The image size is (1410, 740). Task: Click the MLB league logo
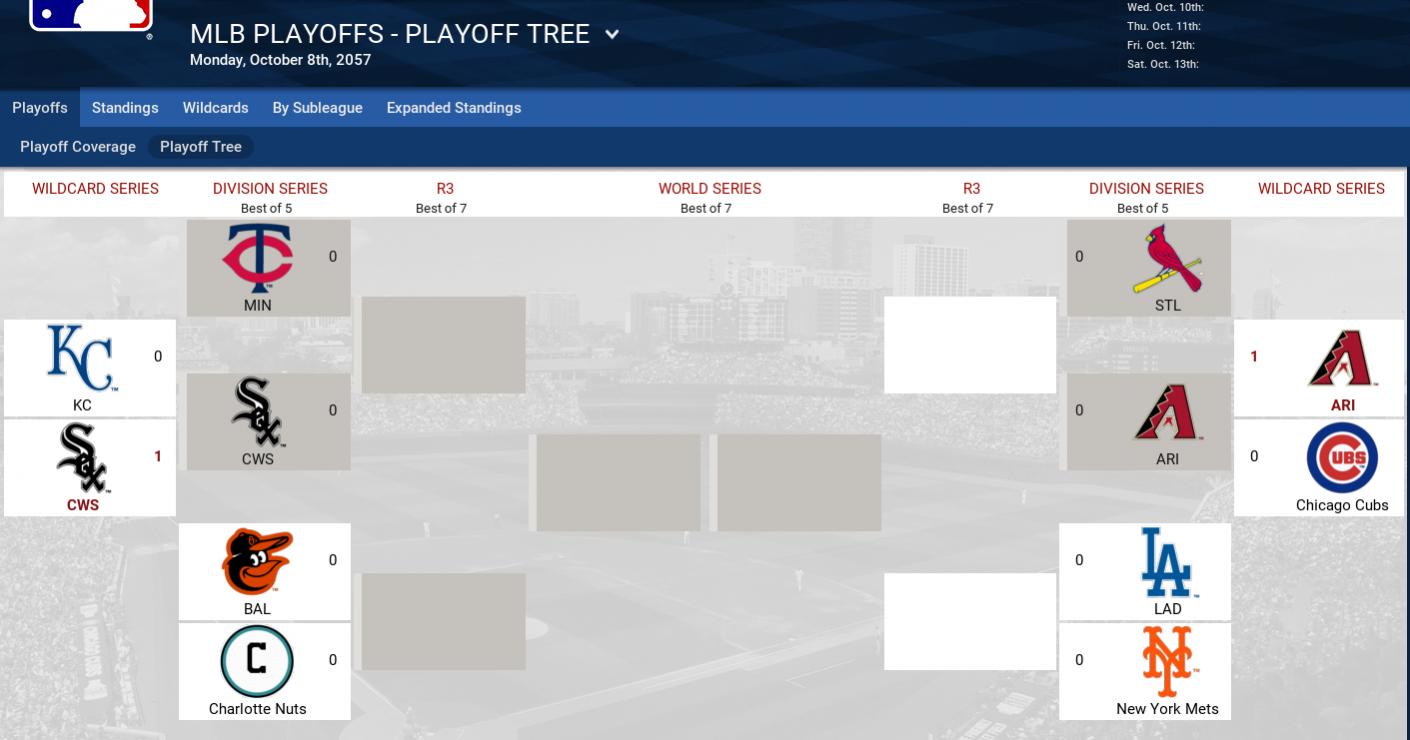[x=91, y=14]
